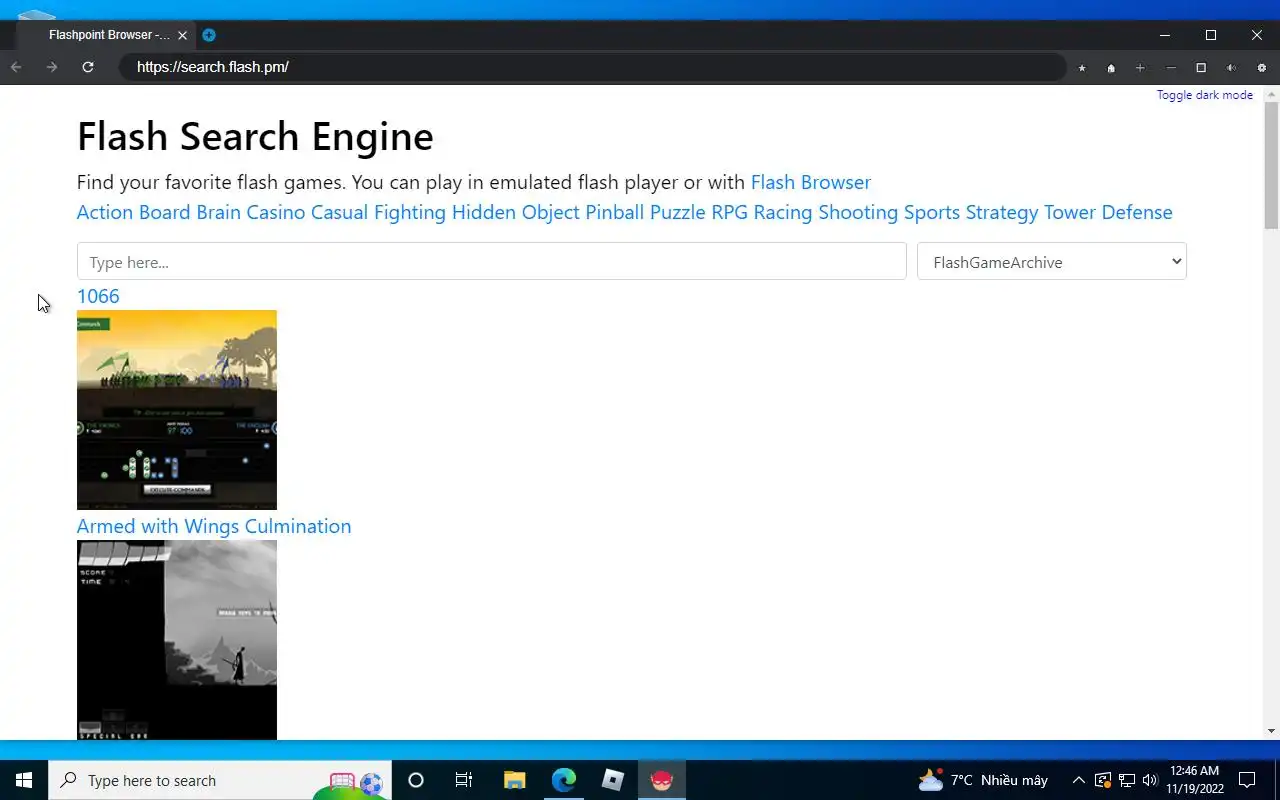Show hidden system tray icons
Image resolution: width=1280 pixels, height=800 pixels.
click(x=1078, y=780)
